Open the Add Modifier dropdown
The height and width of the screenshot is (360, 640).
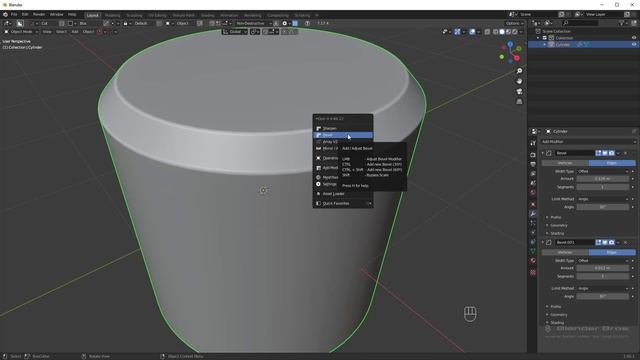tap(588, 142)
